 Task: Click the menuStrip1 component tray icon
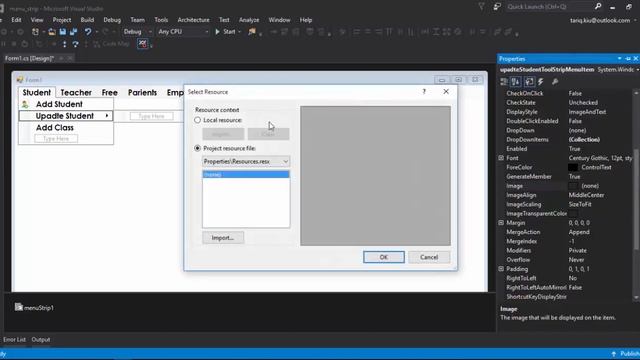(x=19, y=307)
